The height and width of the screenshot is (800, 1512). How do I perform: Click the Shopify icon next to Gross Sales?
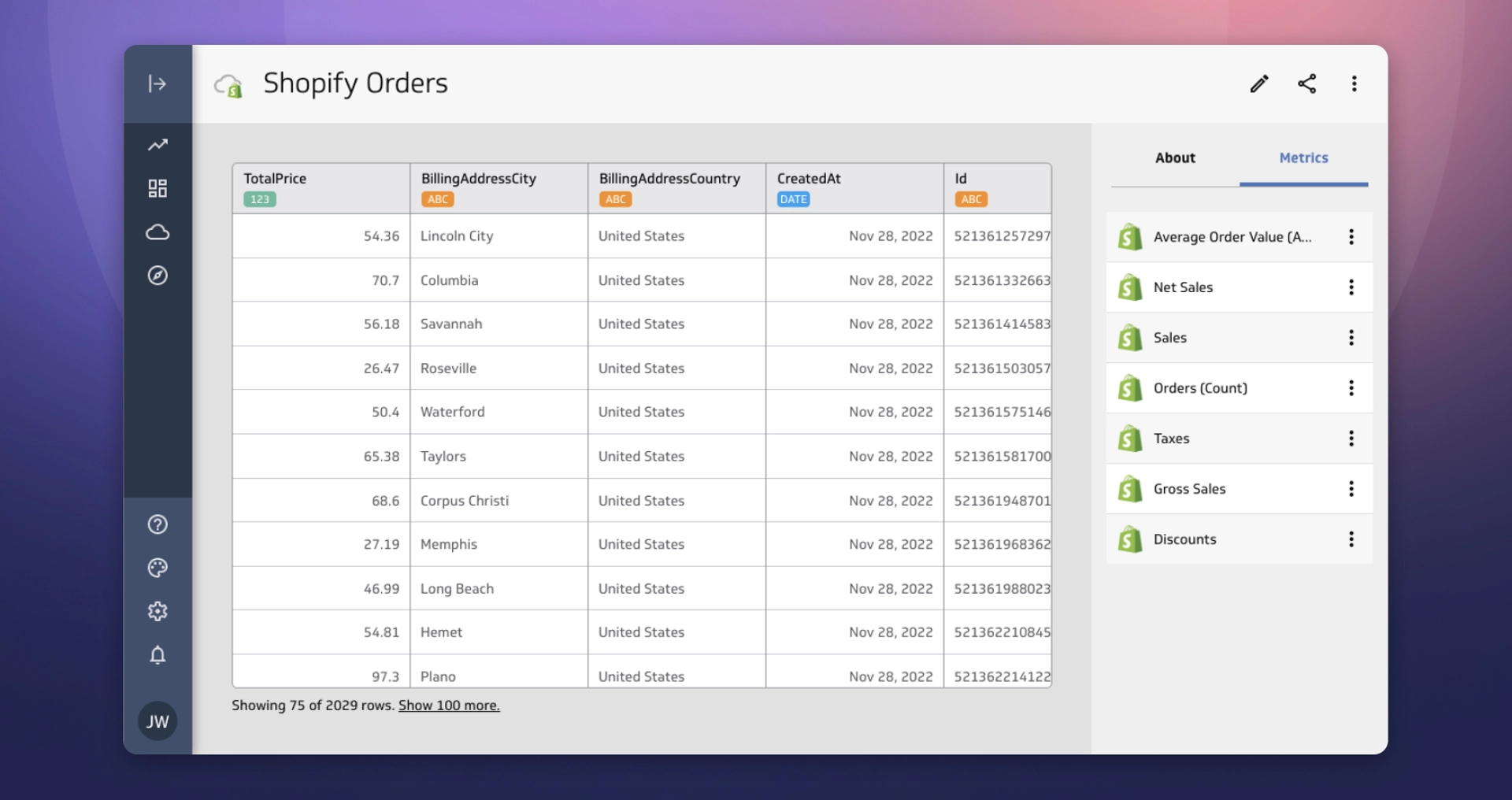pos(1130,489)
